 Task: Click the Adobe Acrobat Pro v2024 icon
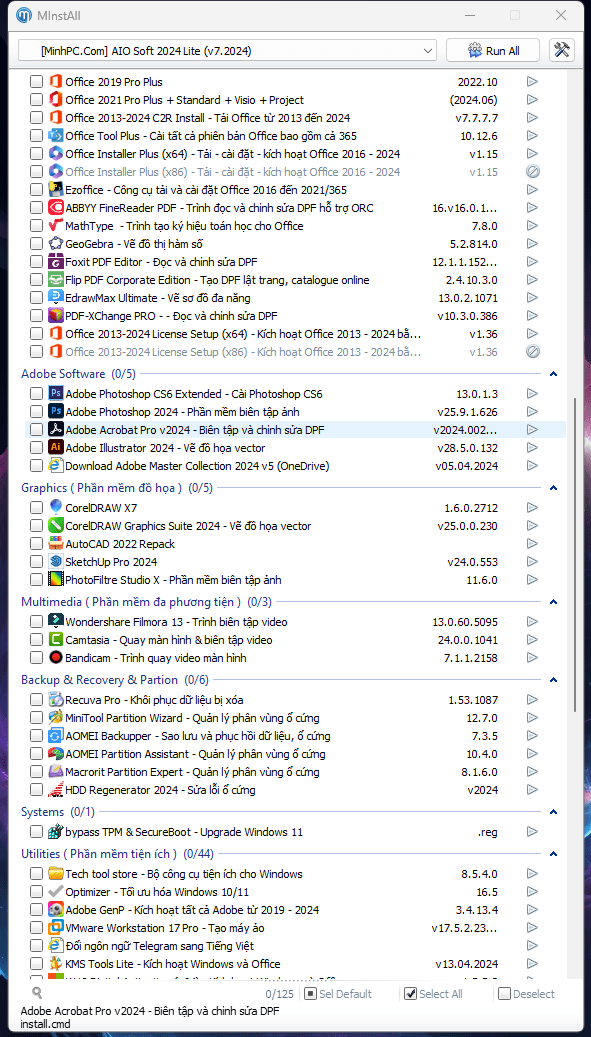pyautogui.click(x=56, y=430)
